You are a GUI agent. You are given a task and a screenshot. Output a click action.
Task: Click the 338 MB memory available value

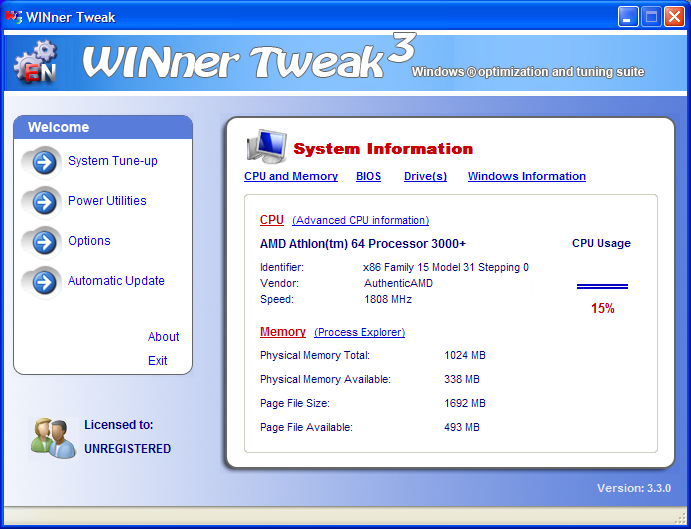click(x=462, y=379)
